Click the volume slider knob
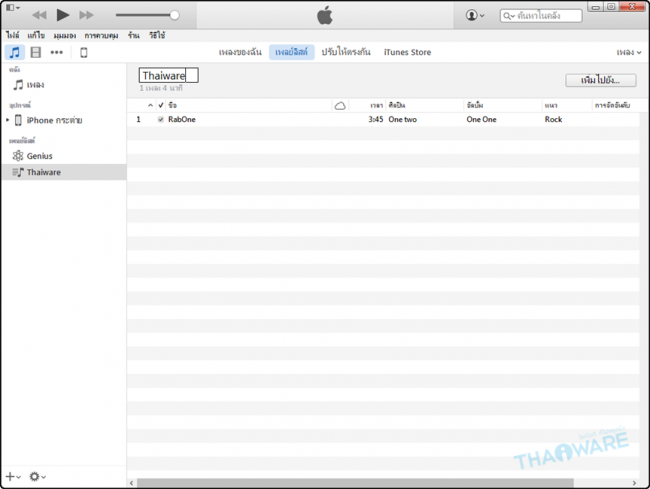Screen dimensions: 650x489 click(x=175, y=15)
